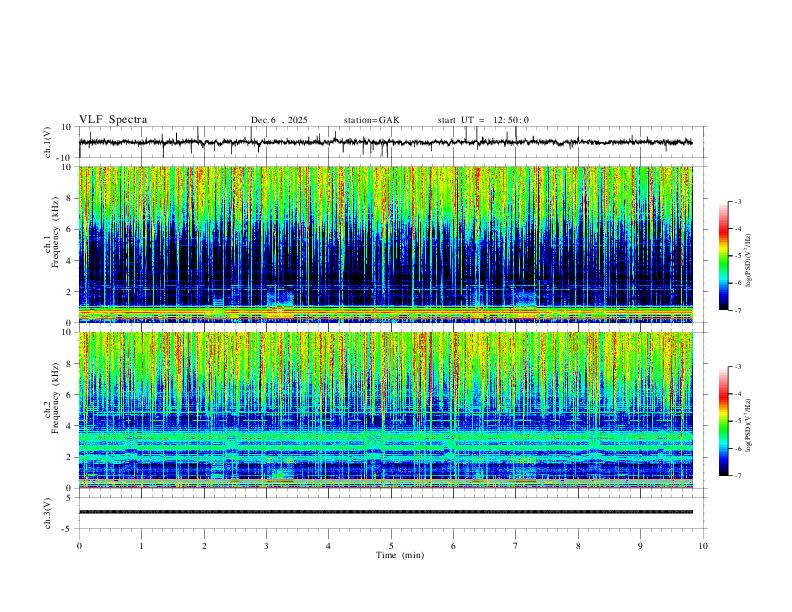This screenshot has width=792, height=612.
Task: Click the 'station=GAK' label
Action: pyautogui.click(x=371, y=120)
